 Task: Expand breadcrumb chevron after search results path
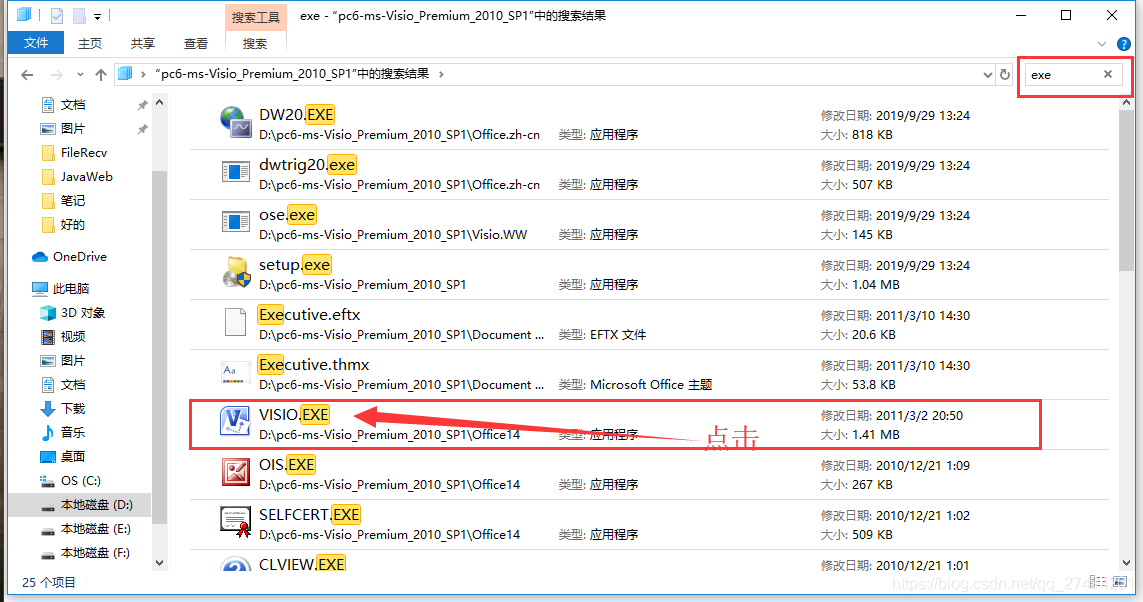click(441, 74)
